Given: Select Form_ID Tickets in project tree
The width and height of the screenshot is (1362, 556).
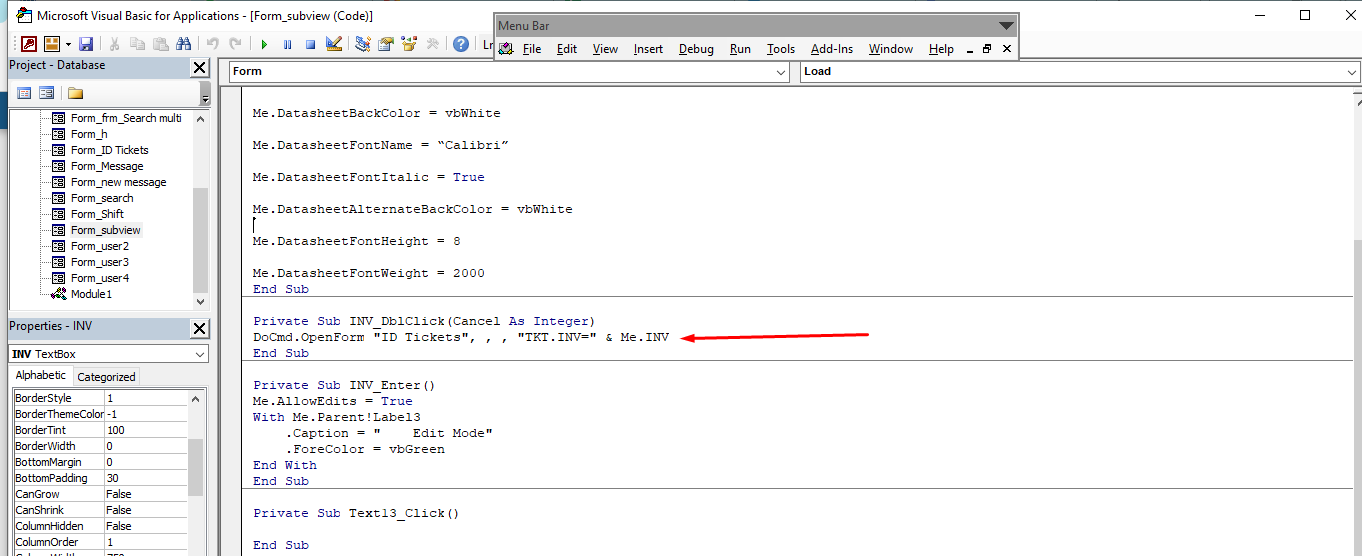Looking at the screenshot, I should coord(109,150).
